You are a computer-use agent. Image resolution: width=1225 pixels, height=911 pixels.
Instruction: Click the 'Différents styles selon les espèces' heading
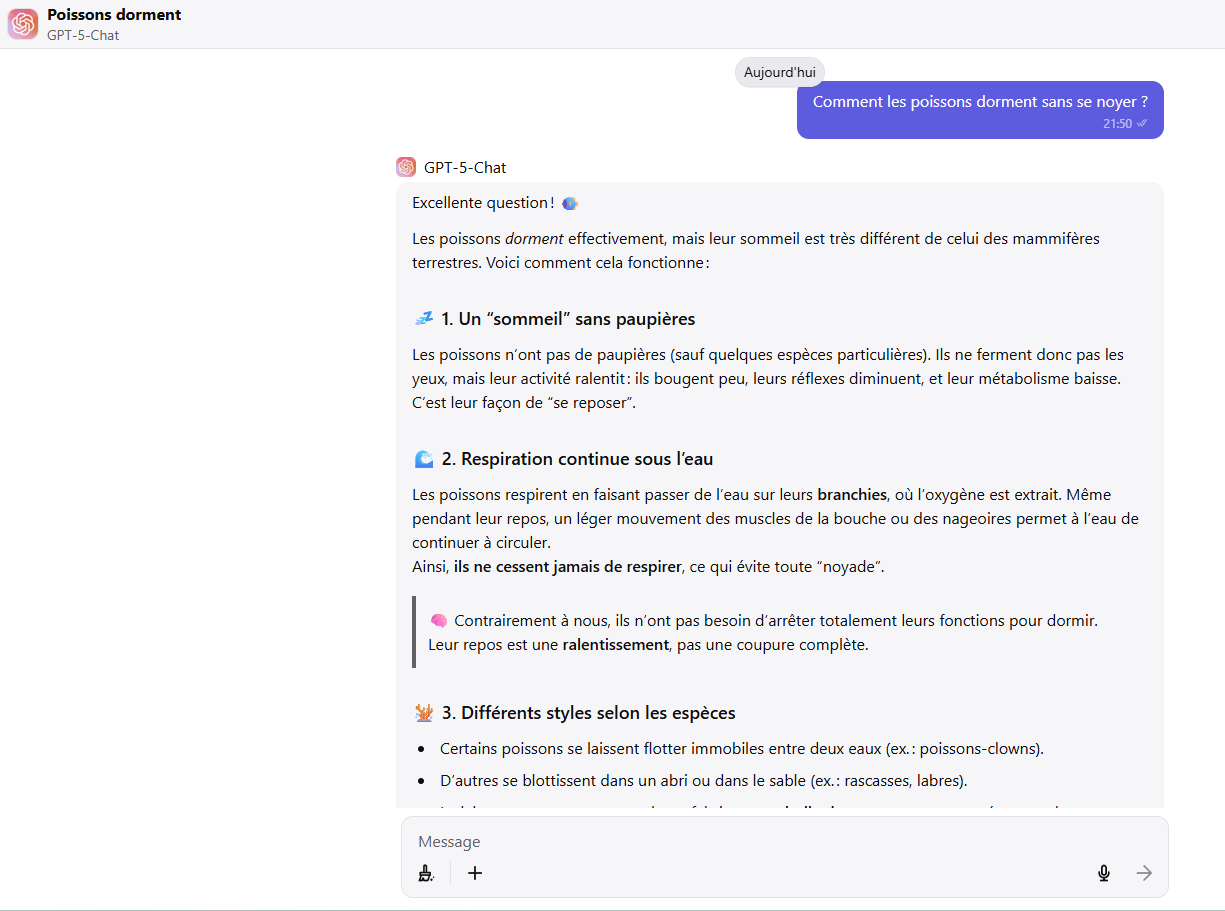[x=588, y=713]
